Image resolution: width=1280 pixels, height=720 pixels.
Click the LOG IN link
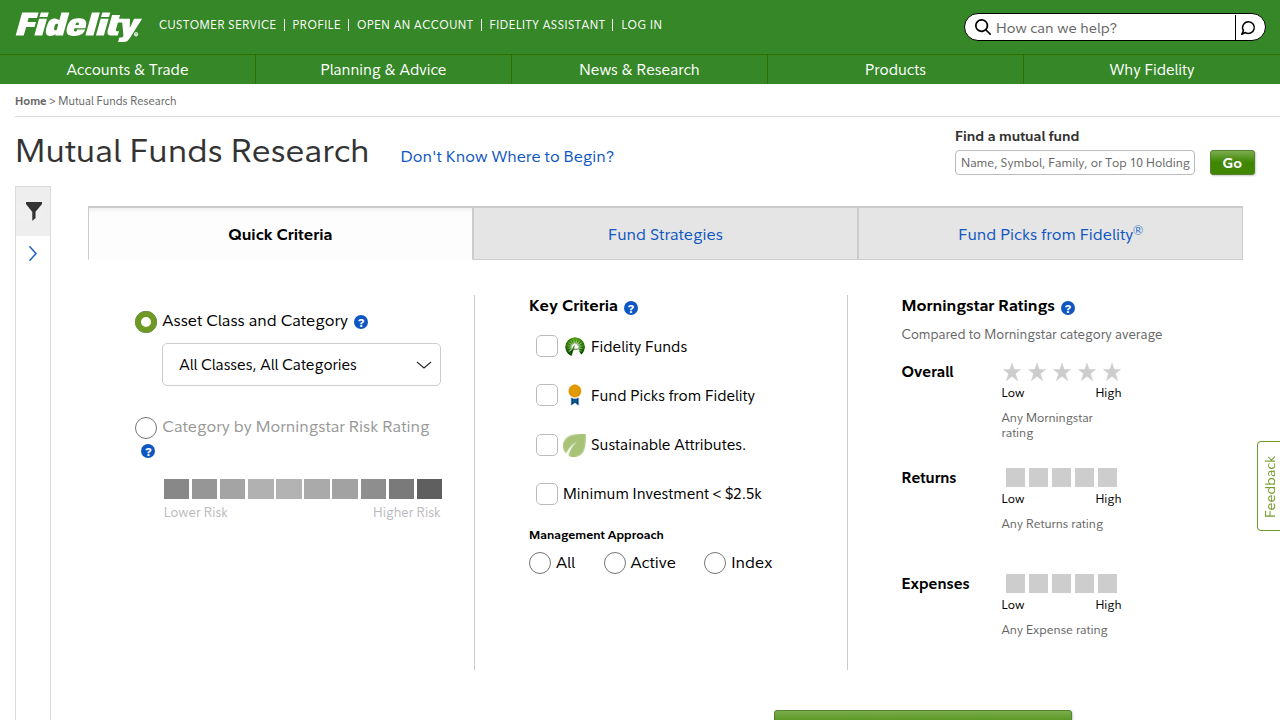click(641, 25)
